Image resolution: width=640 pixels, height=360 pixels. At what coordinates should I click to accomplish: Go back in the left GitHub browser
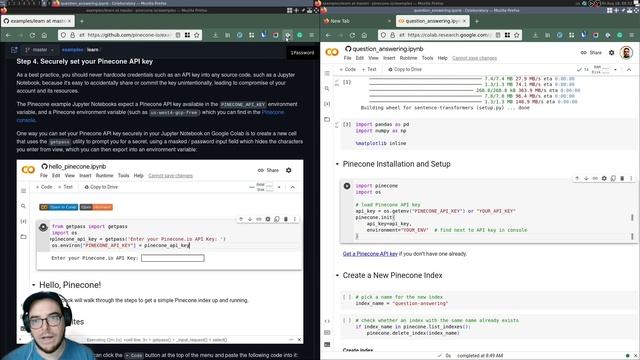click(9, 36)
